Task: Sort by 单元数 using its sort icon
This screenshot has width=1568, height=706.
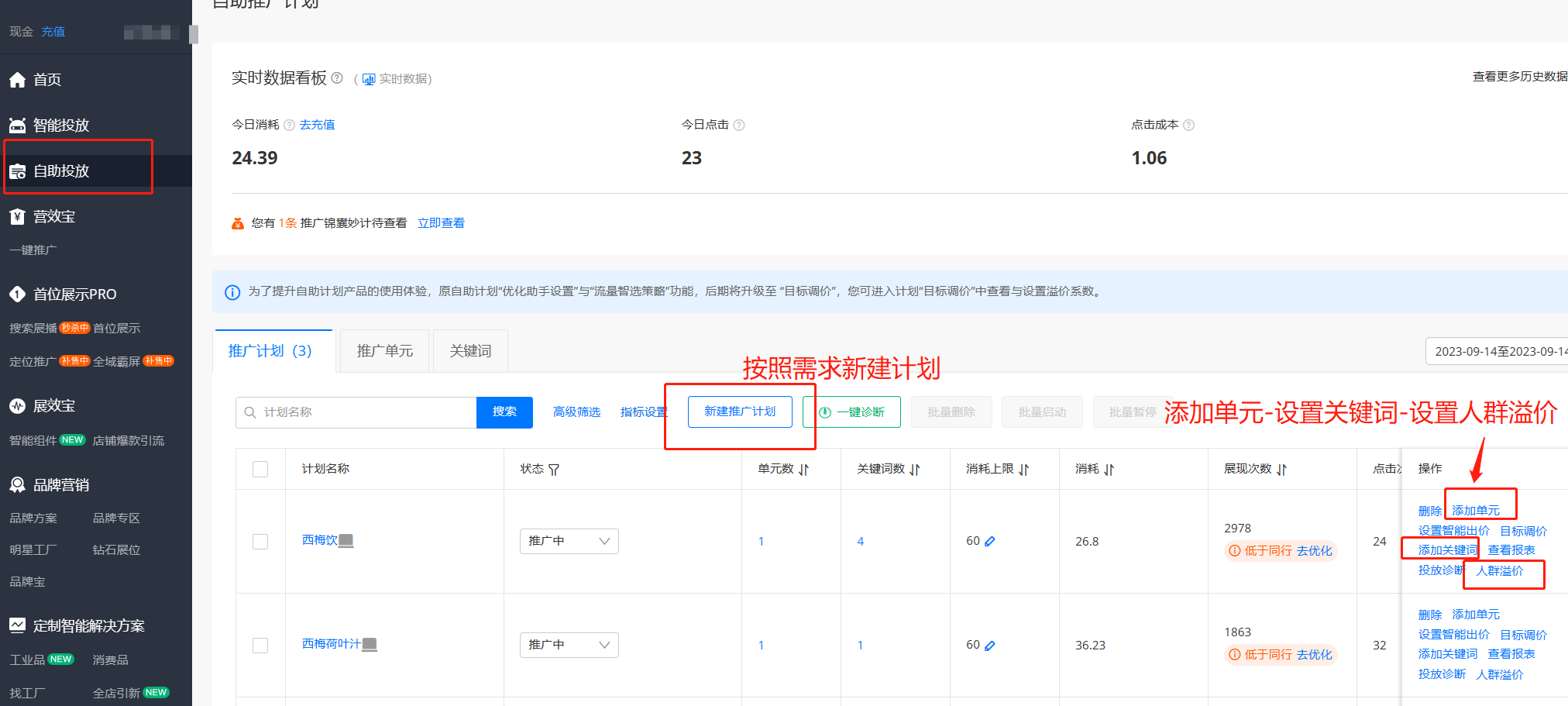Action: (x=804, y=470)
